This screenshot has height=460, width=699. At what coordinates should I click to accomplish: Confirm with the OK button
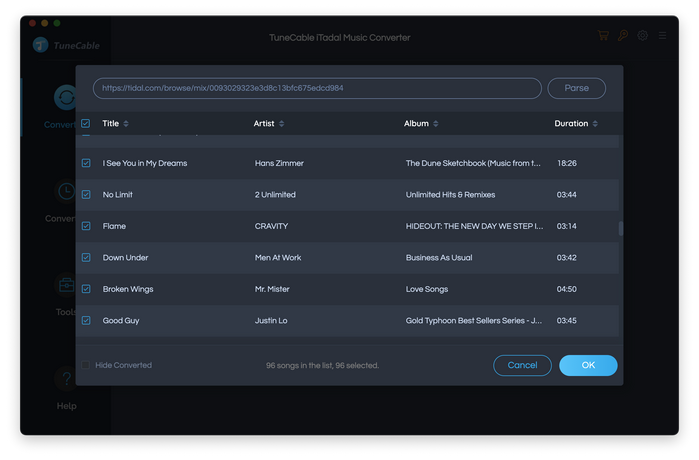[x=588, y=365]
